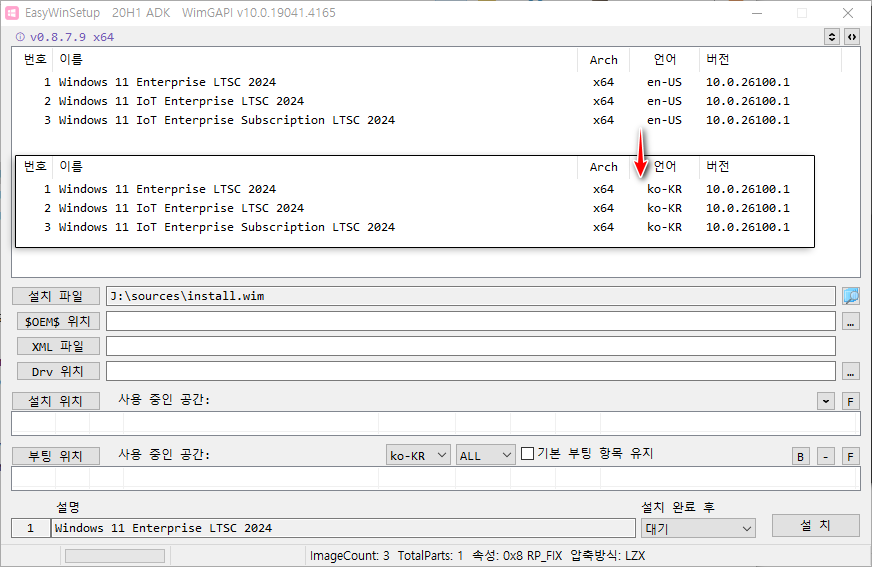The height and width of the screenshot is (567, 872).
Task: Click the 설치 위치 button
Action: click(56, 401)
